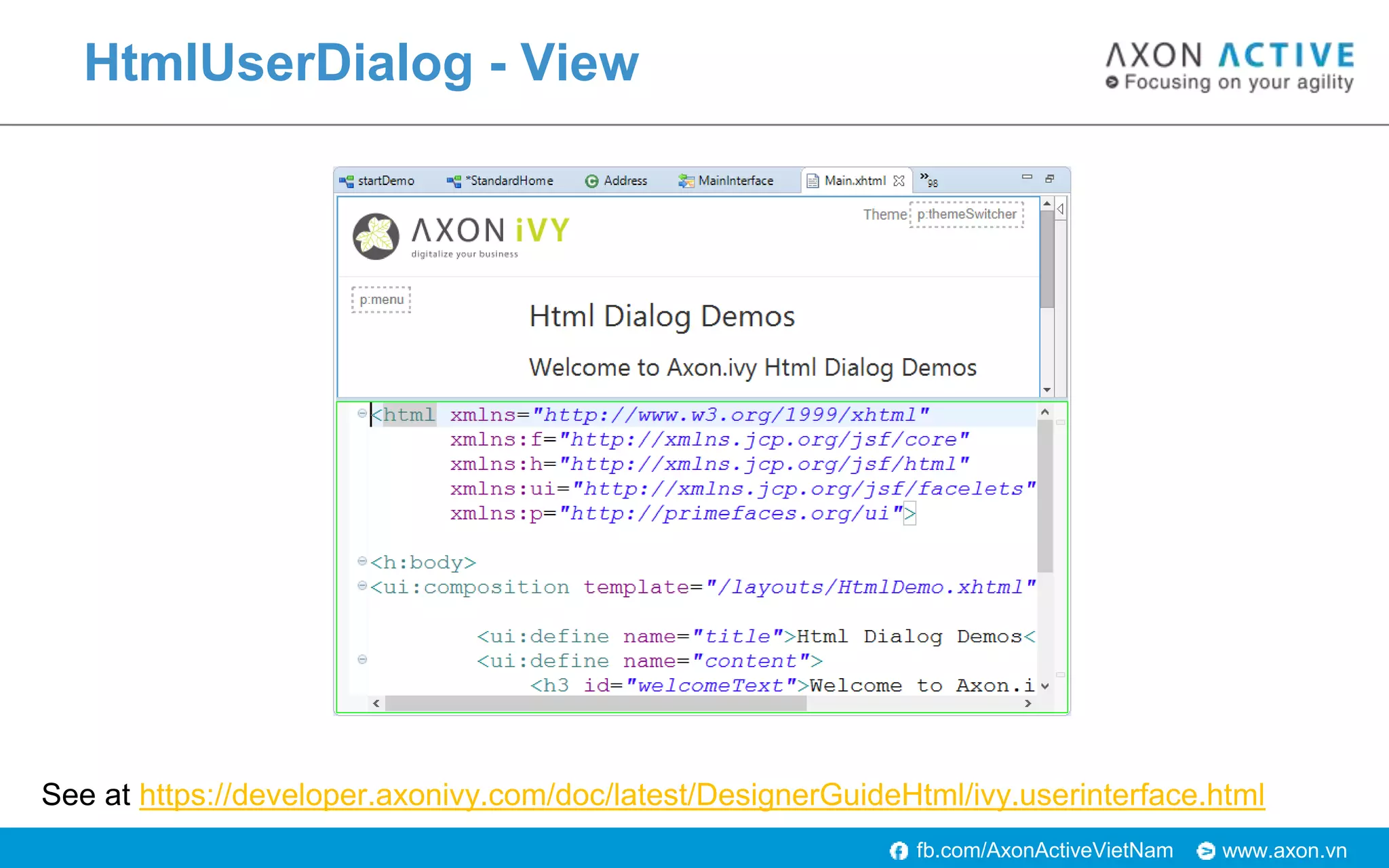The height and width of the screenshot is (868, 1389).
Task: Click the source editor scroll up arrow
Action: (1044, 412)
